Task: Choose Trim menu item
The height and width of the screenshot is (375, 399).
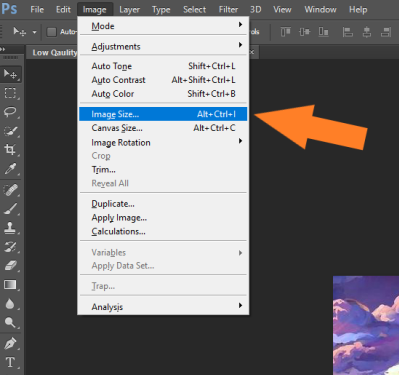Action: click(x=163, y=170)
